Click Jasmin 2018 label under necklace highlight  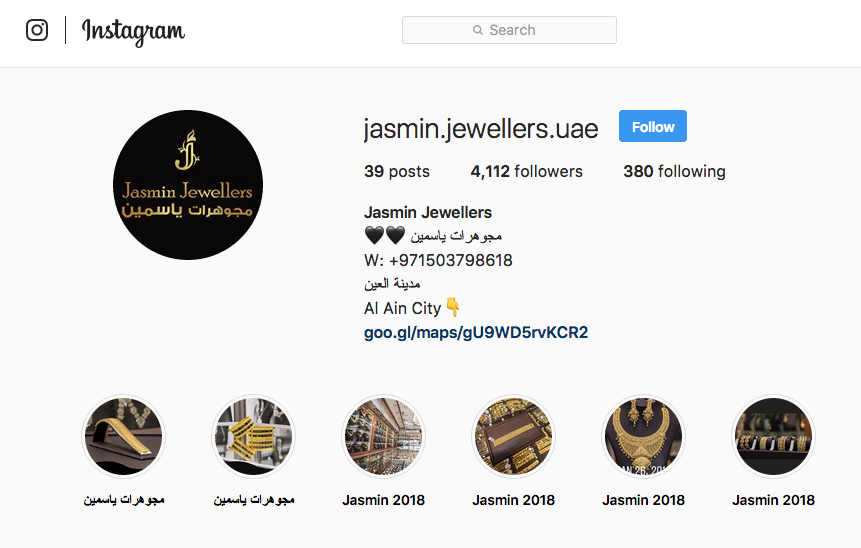click(x=644, y=500)
